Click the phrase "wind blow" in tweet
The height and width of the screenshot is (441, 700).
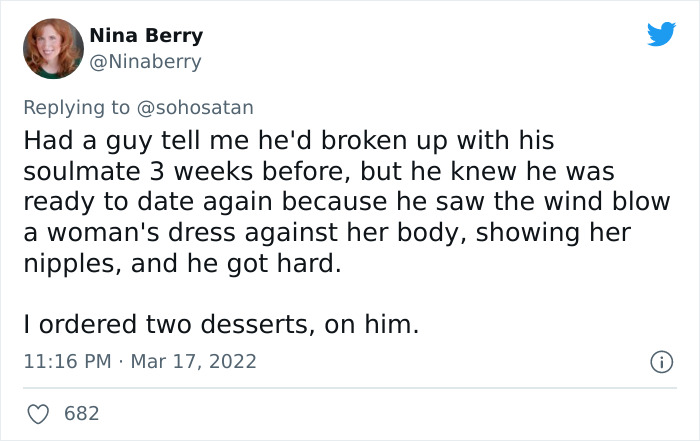(x=617, y=201)
